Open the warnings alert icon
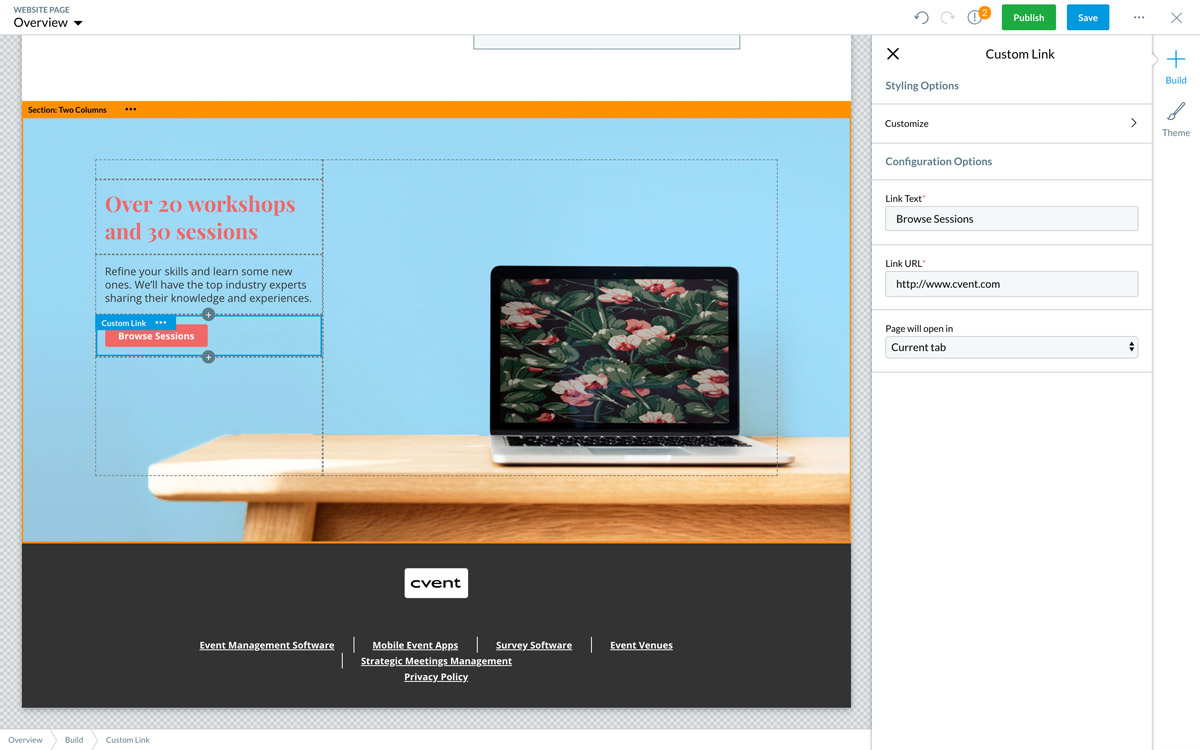This screenshot has width=1200, height=750. pos(975,18)
